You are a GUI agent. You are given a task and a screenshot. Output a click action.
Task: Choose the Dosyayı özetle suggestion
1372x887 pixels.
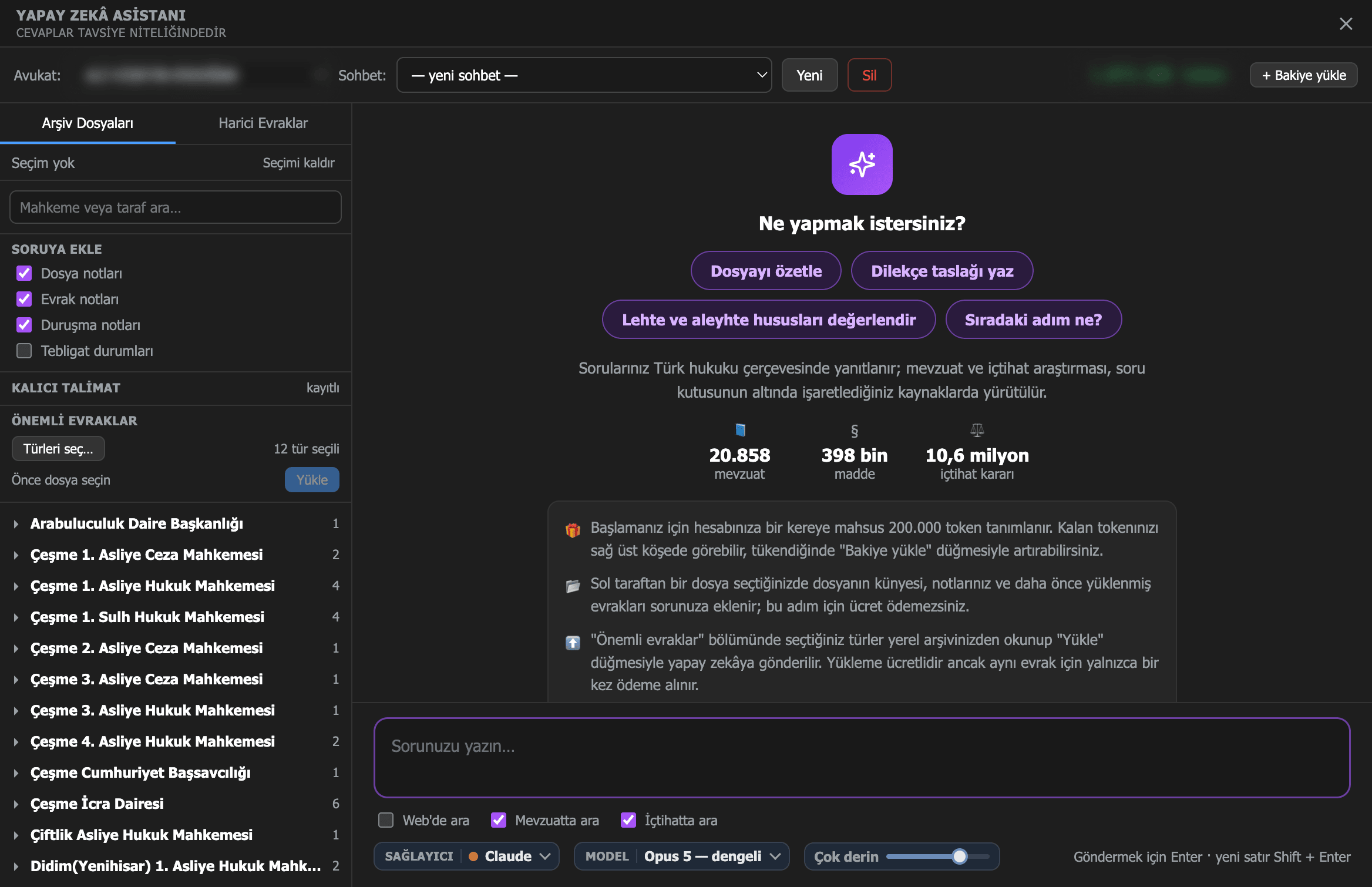766,271
